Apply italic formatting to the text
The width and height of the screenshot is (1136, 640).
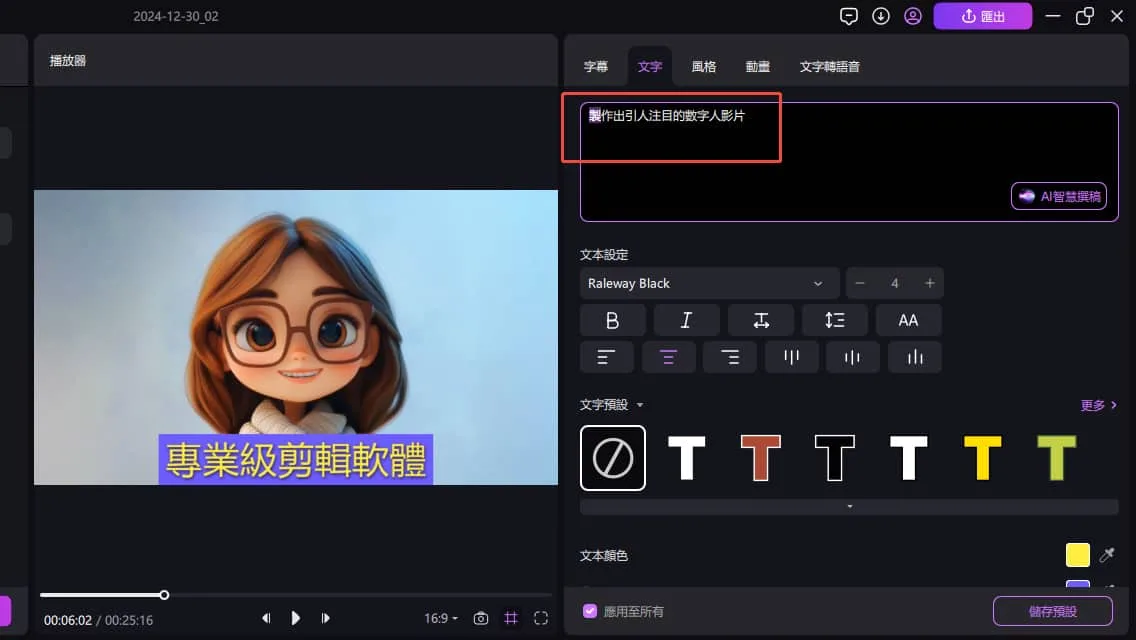click(686, 320)
